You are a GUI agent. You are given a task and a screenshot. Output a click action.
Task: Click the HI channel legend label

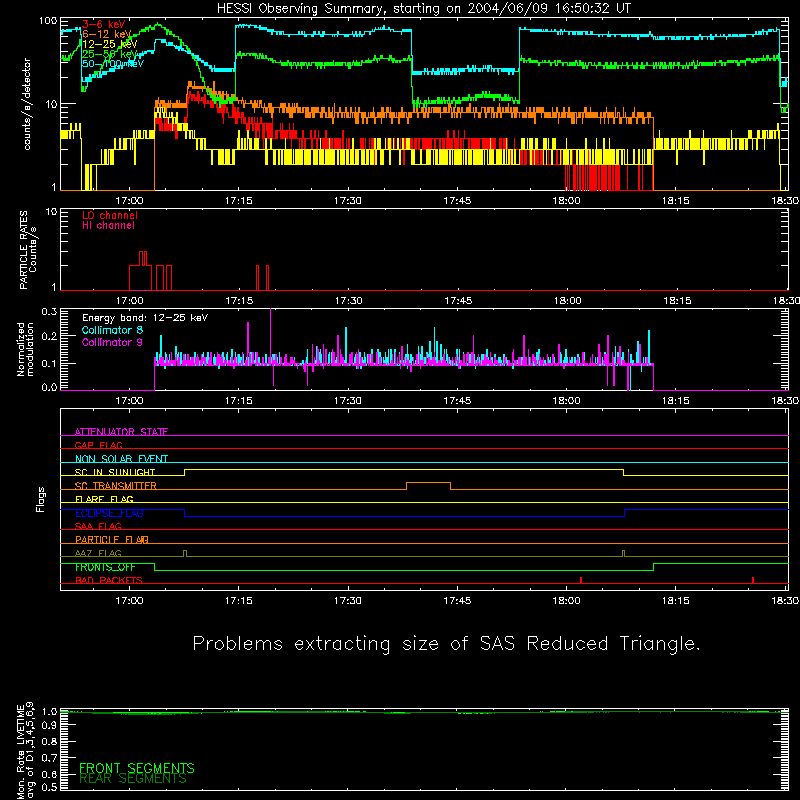coord(108,226)
